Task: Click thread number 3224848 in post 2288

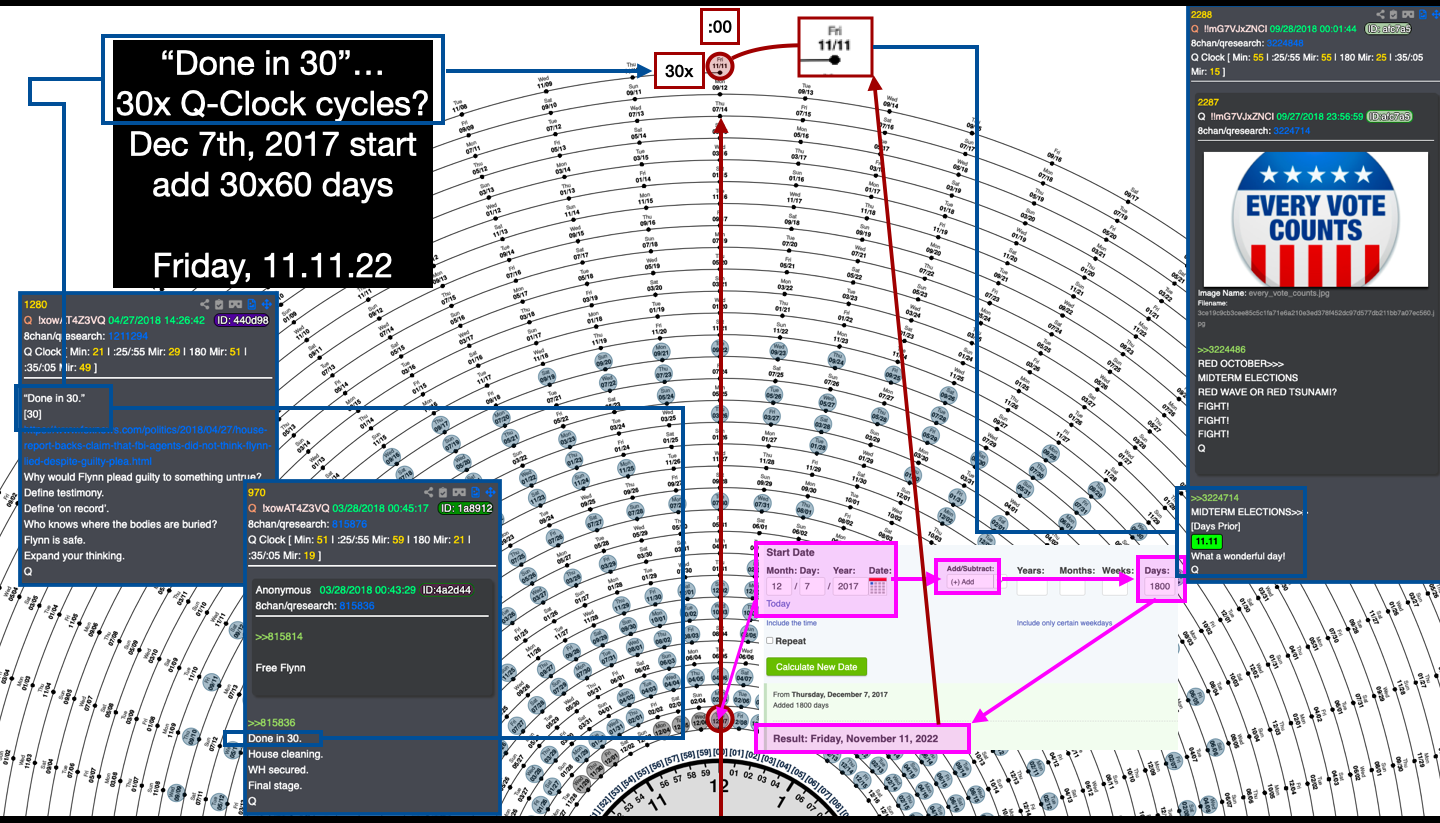Action: pyautogui.click(x=1285, y=42)
